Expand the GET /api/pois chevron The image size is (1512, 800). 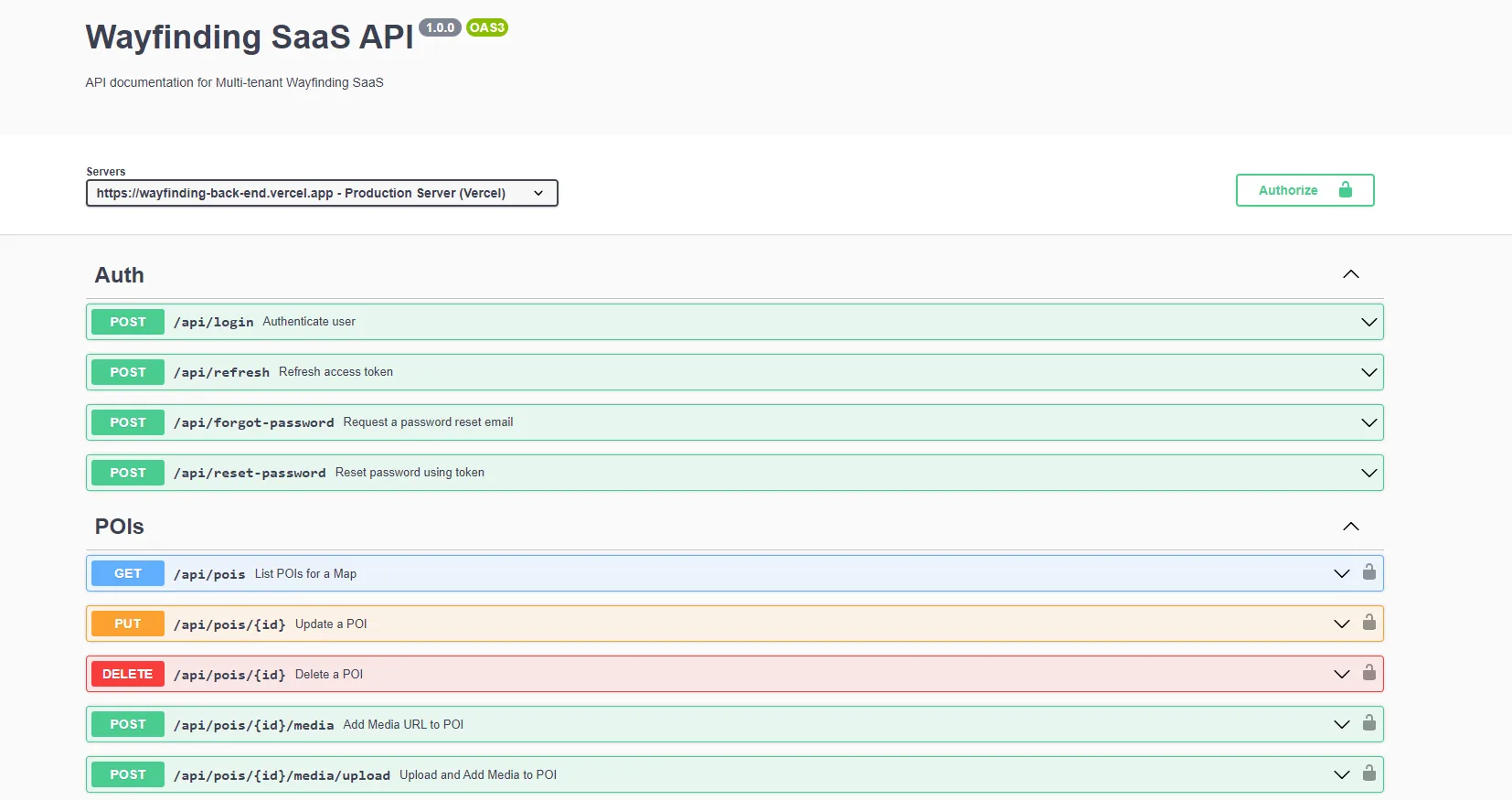click(1341, 573)
